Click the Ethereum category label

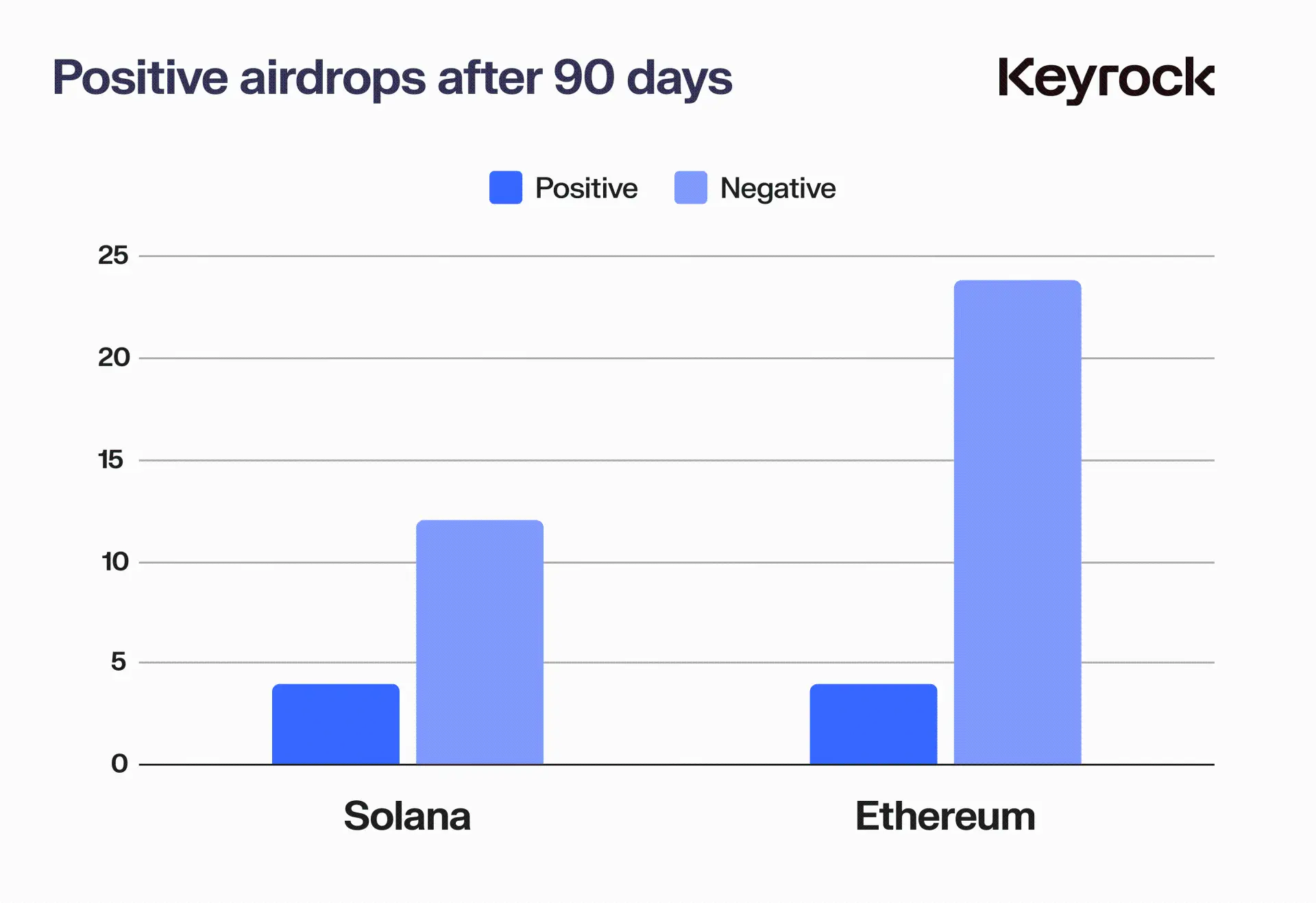tap(945, 816)
